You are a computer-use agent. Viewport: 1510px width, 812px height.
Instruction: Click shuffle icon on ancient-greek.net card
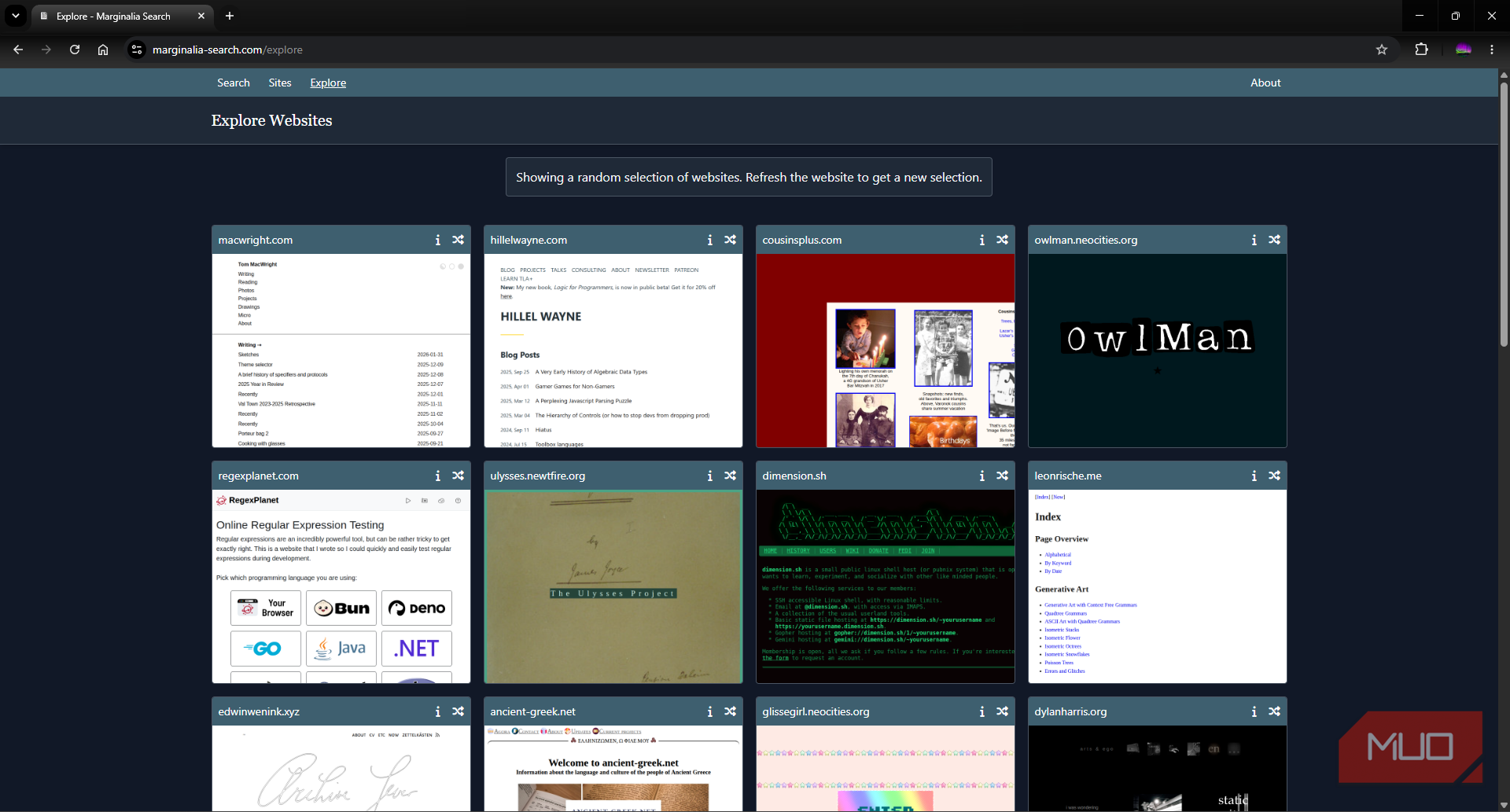coord(731,711)
